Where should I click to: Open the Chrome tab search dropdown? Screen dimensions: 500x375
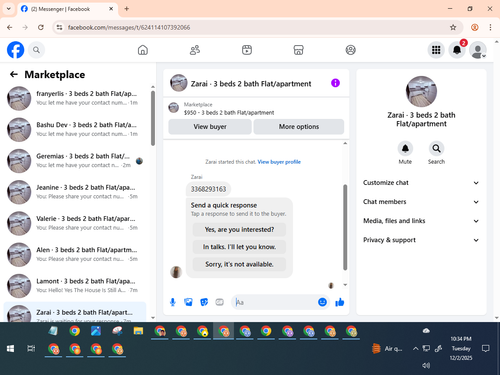click(9, 9)
